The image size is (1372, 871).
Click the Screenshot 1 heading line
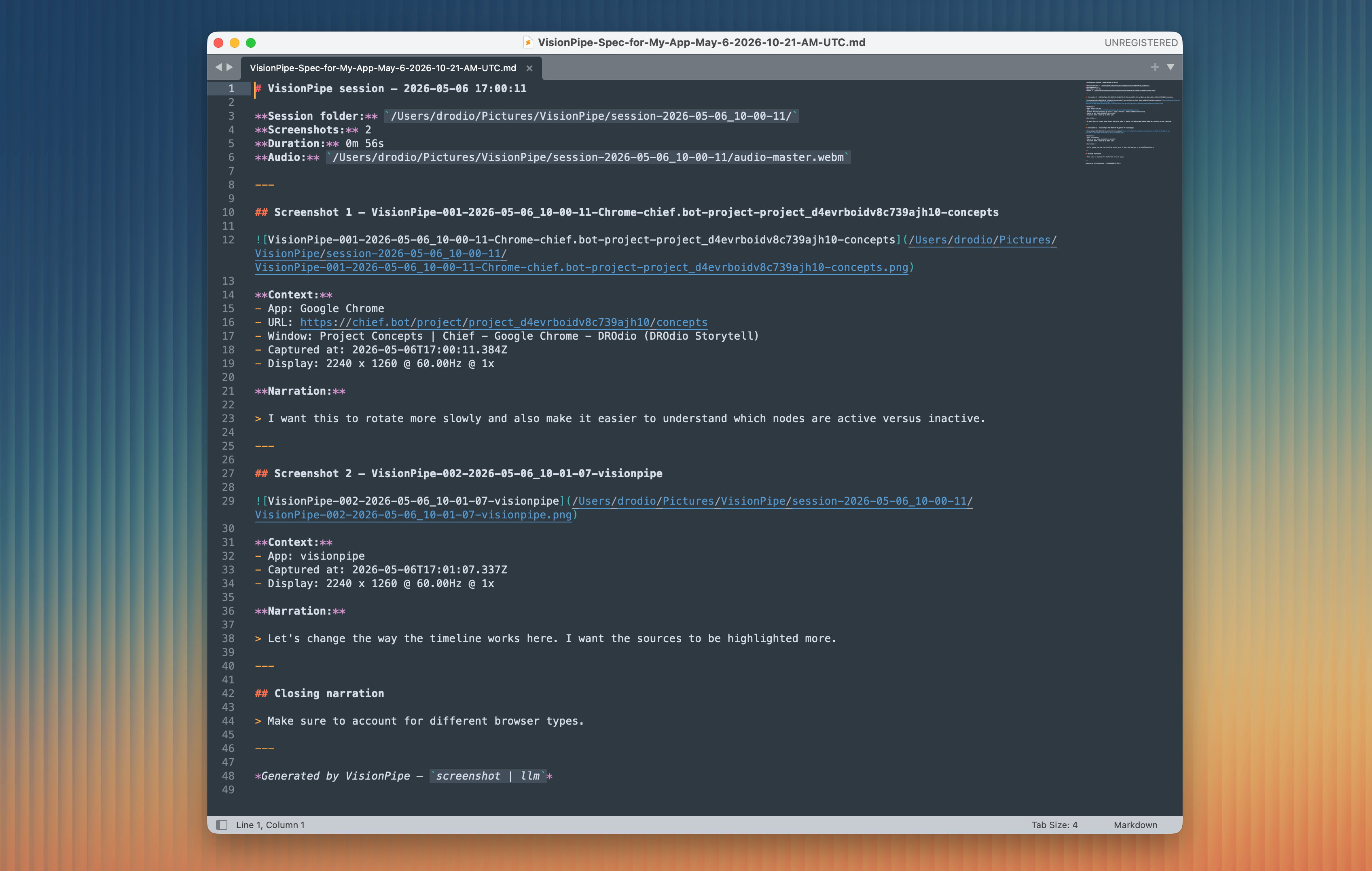[627, 212]
